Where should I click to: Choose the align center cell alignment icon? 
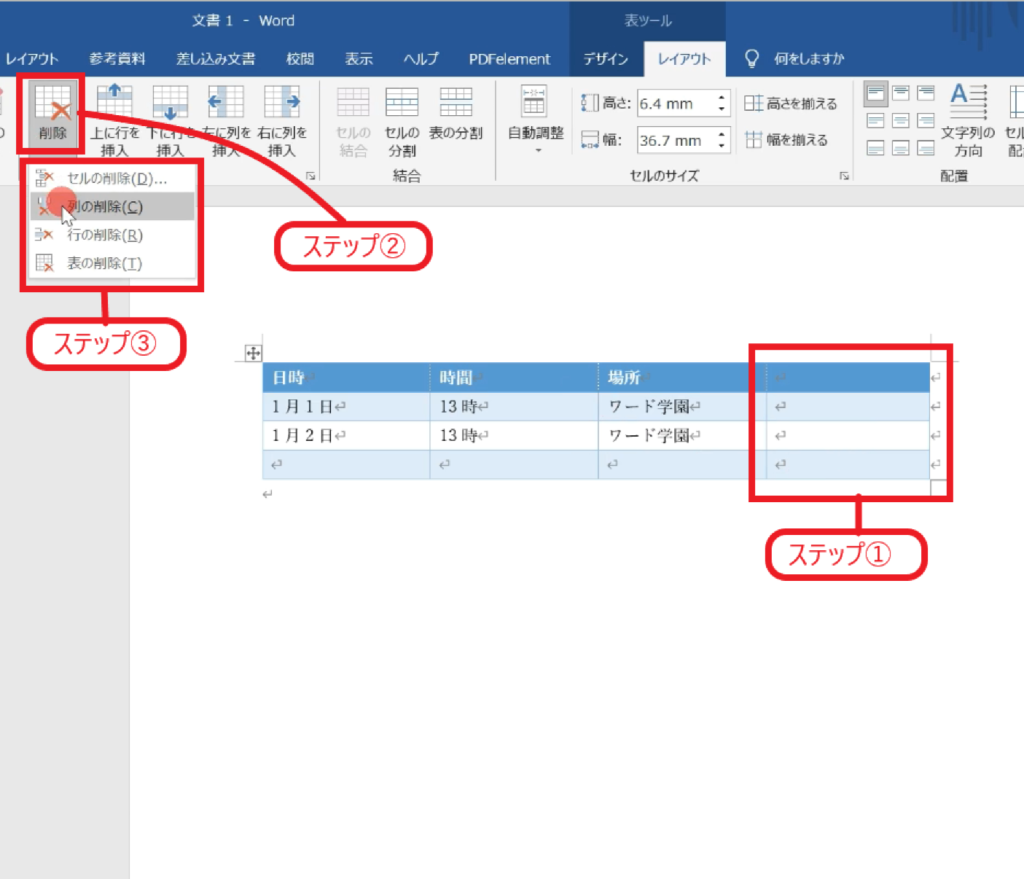(x=900, y=121)
